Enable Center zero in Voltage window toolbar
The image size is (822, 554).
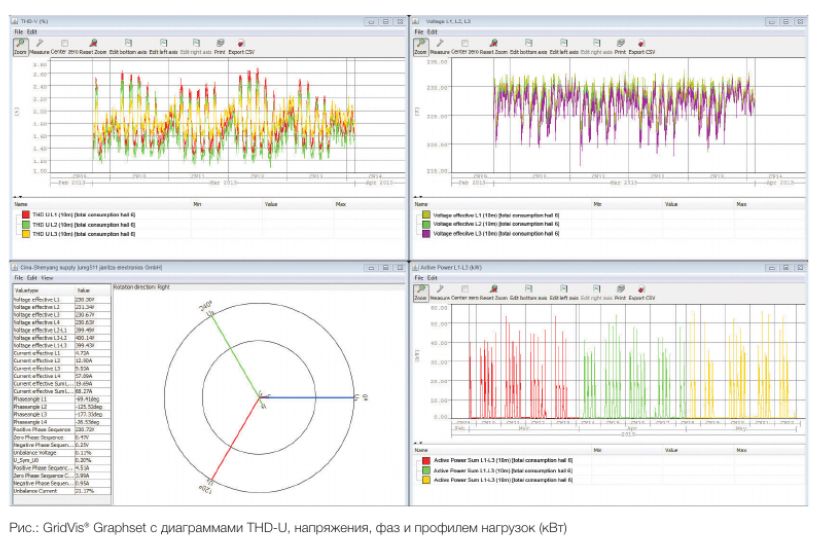point(465,43)
